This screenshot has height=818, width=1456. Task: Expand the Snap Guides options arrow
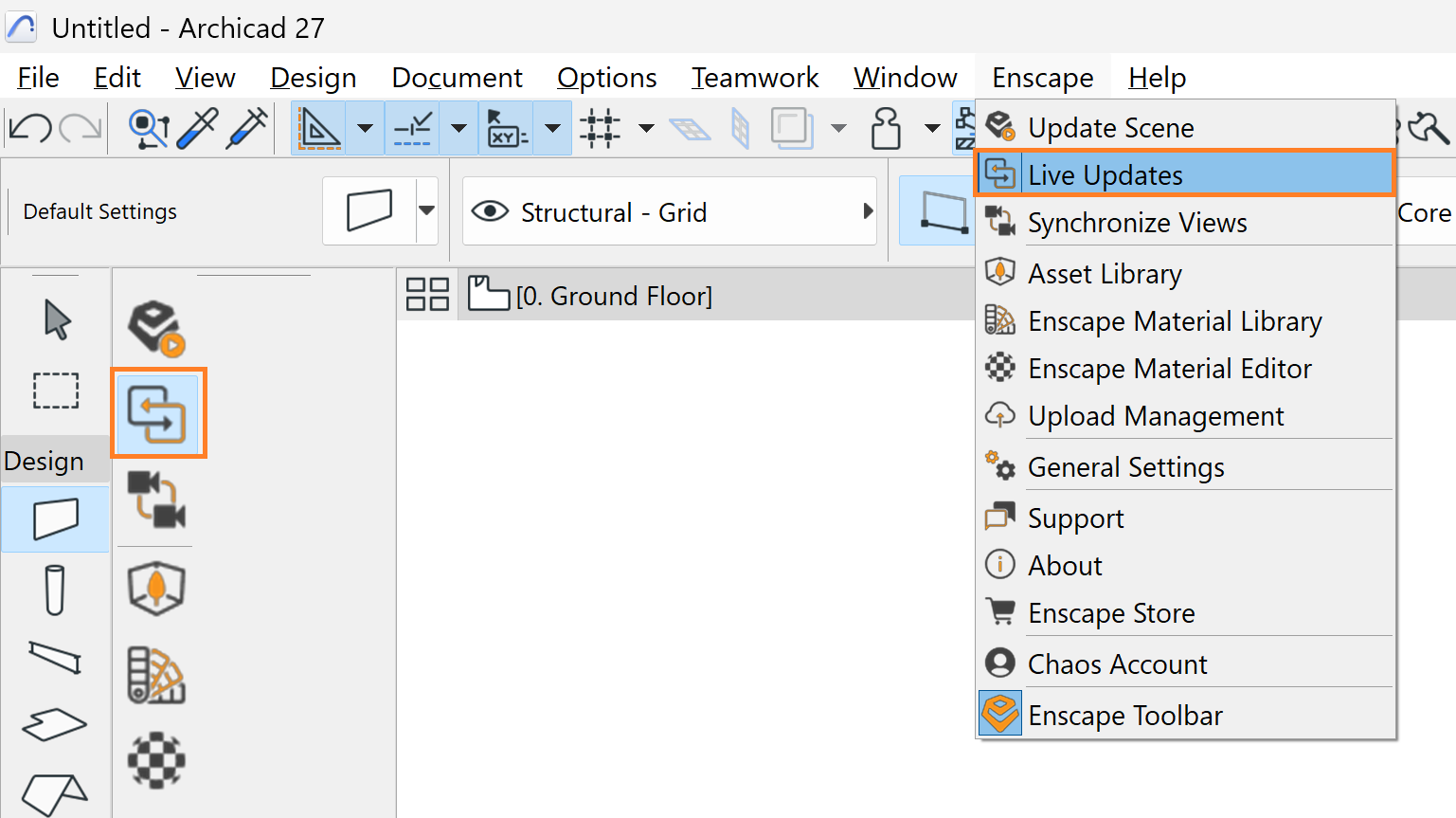(x=458, y=128)
